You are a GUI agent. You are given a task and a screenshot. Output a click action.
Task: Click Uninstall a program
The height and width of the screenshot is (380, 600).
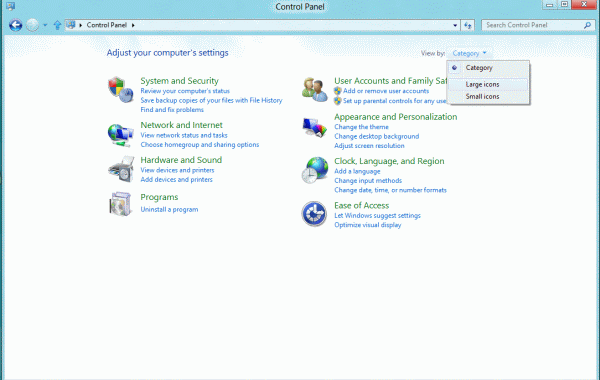click(x=169, y=209)
